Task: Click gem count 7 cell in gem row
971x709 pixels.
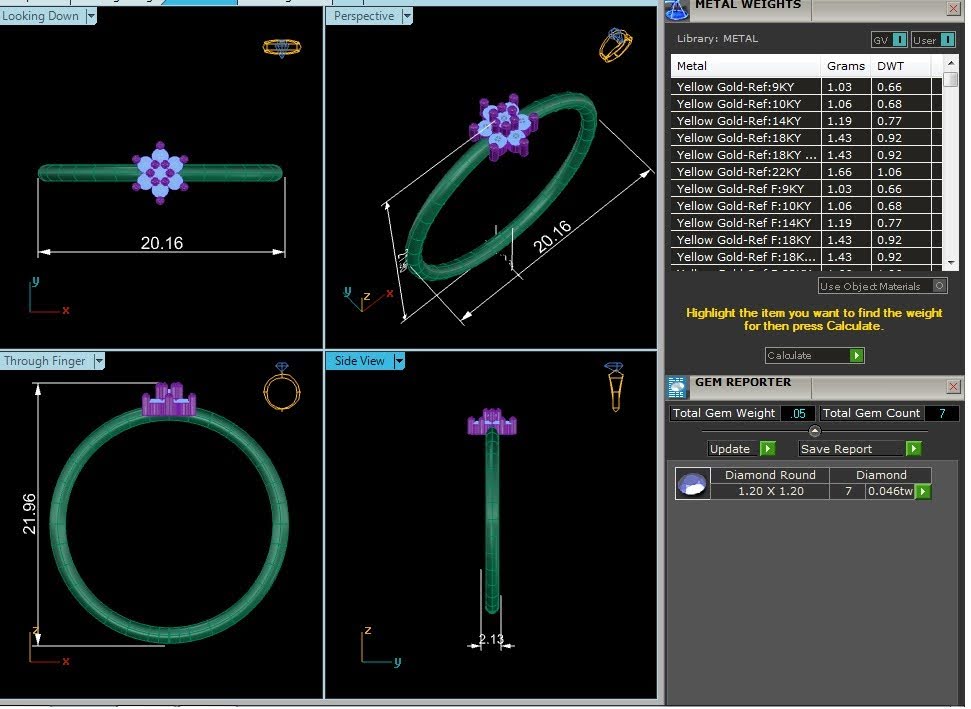Action: pos(848,492)
